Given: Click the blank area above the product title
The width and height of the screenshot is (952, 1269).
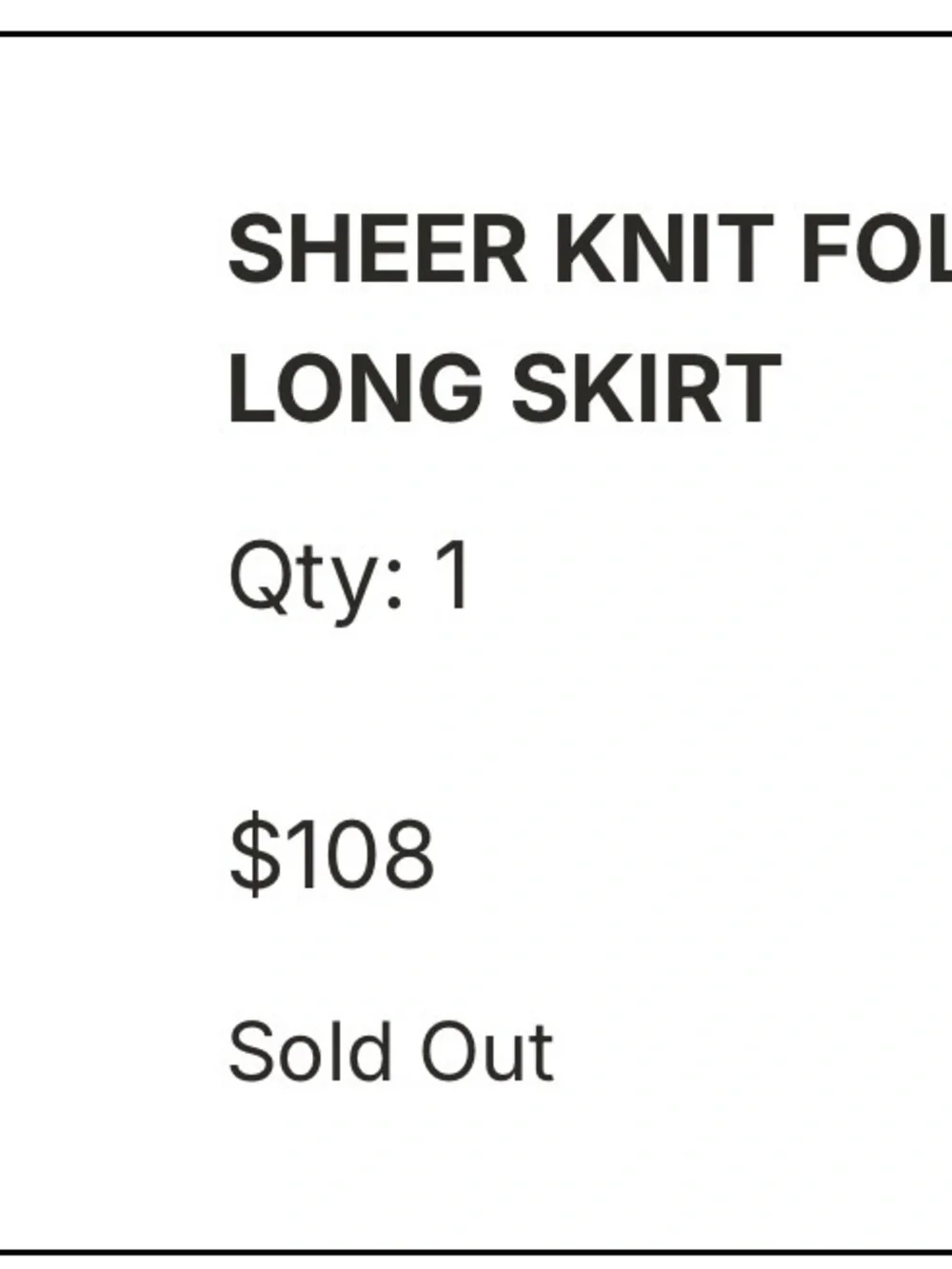Looking at the screenshot, I should click(476, 124).
